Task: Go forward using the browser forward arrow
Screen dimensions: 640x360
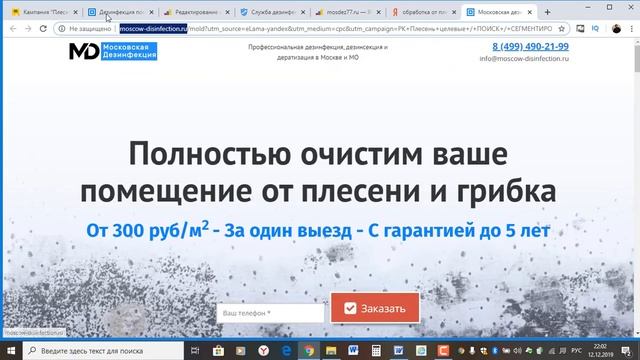Action: pos(28,29)
